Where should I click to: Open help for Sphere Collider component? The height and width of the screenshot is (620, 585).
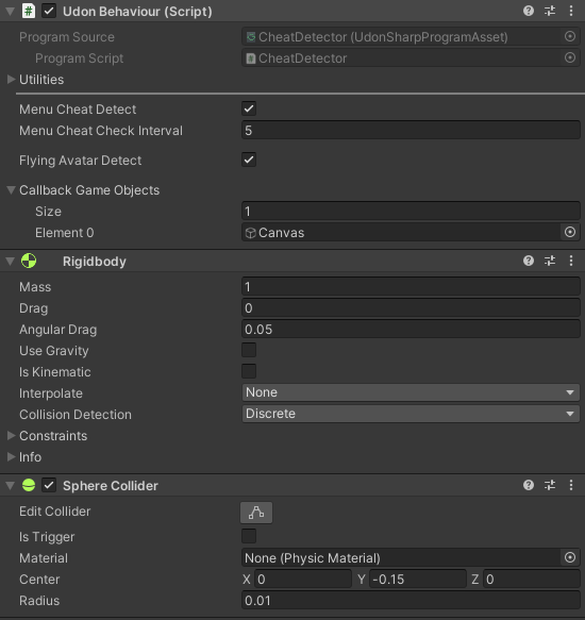528,485
